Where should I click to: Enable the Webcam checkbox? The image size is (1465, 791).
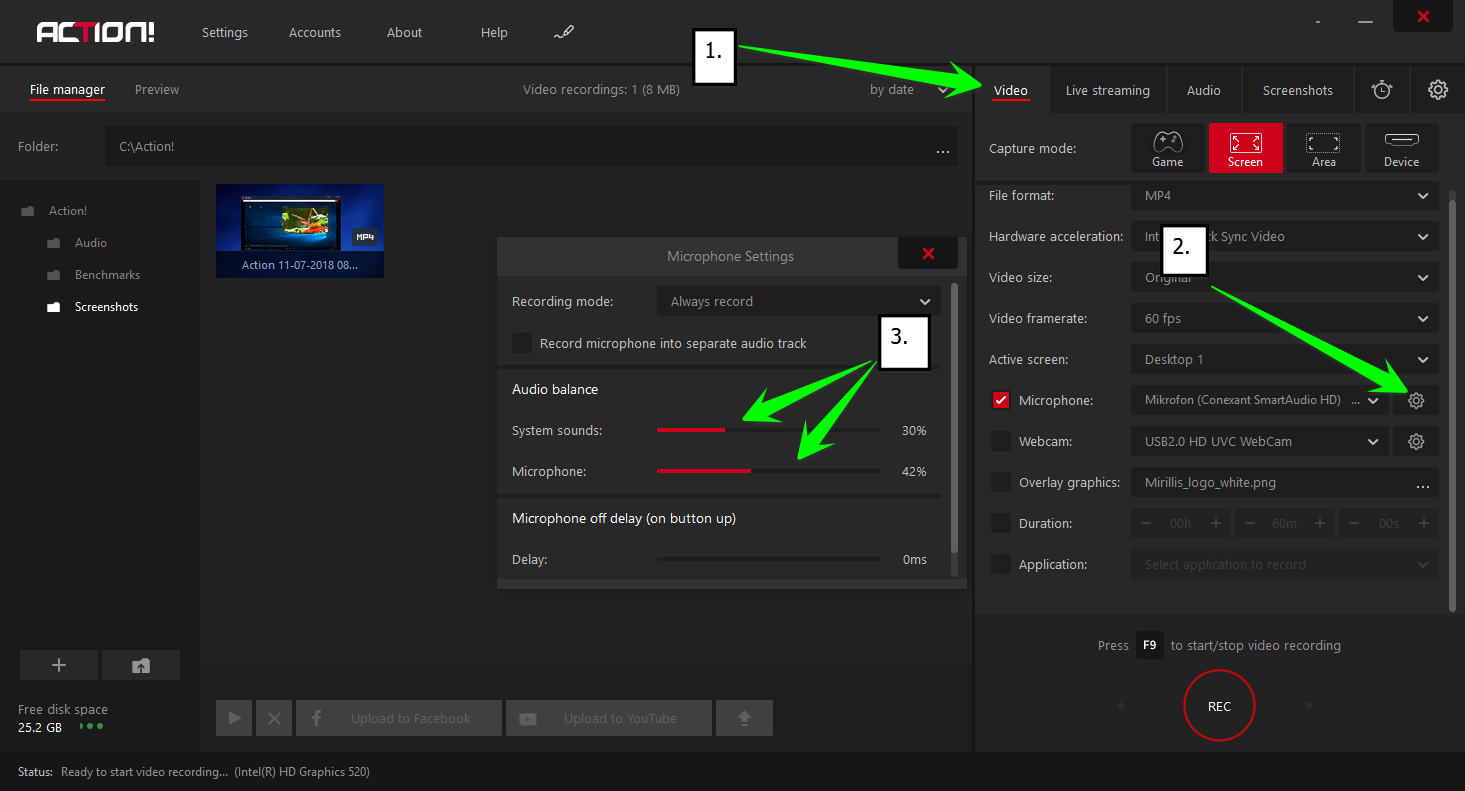(1001, 442)
